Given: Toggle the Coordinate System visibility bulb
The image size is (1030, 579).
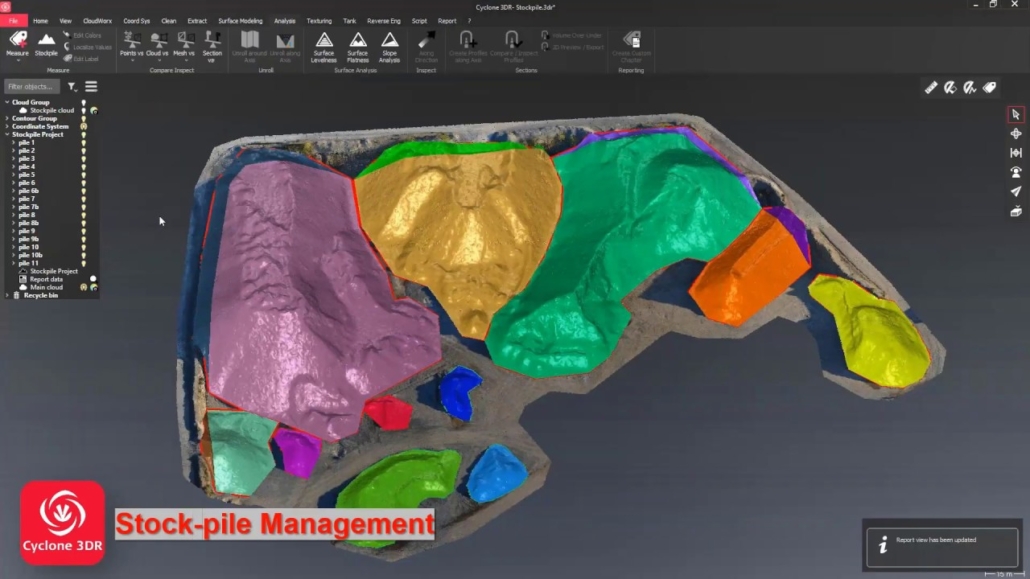Looking at the screenshot, I should tap(84, 126).
